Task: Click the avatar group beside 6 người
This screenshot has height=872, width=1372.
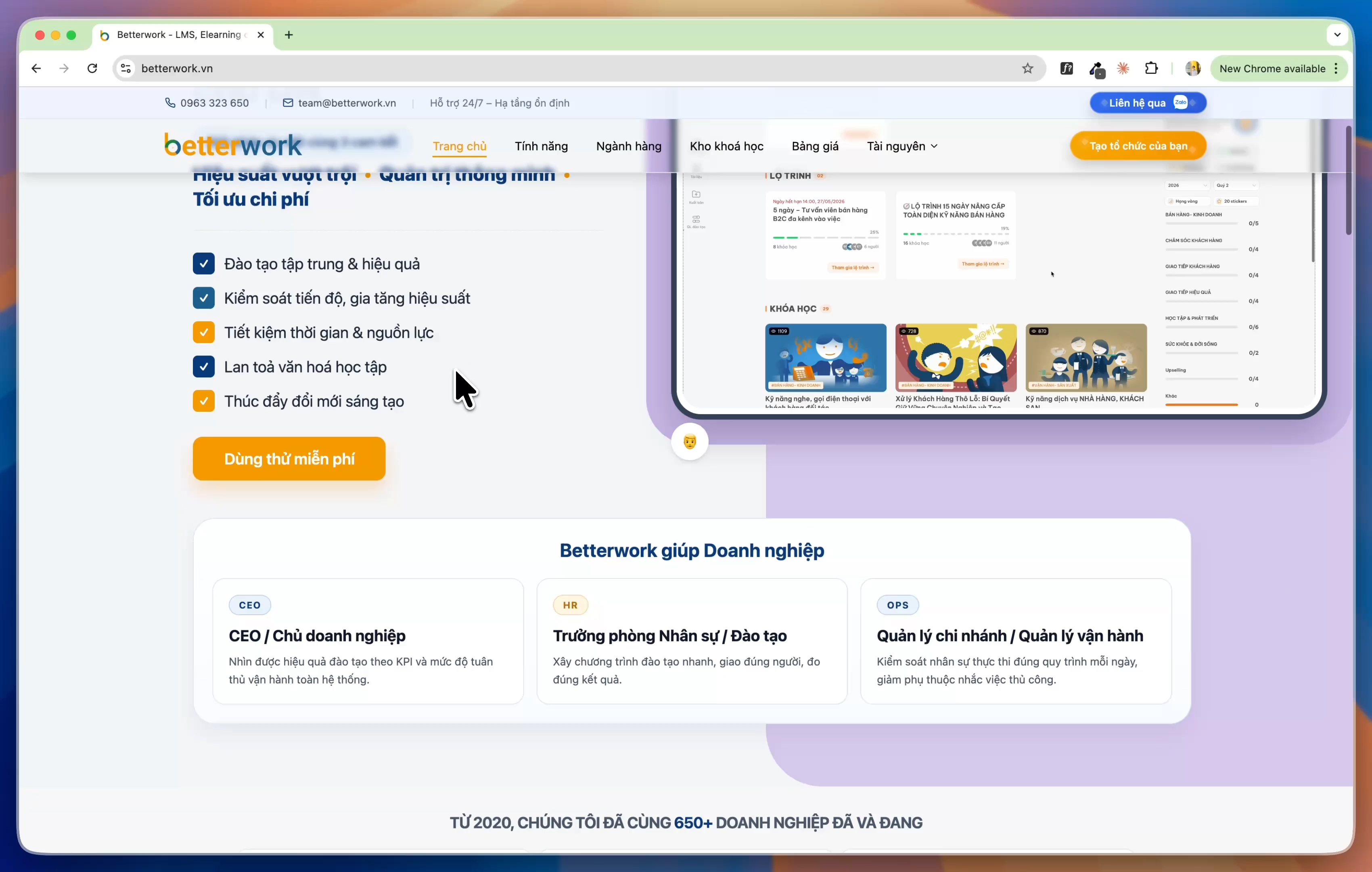Action: [852, 247]
